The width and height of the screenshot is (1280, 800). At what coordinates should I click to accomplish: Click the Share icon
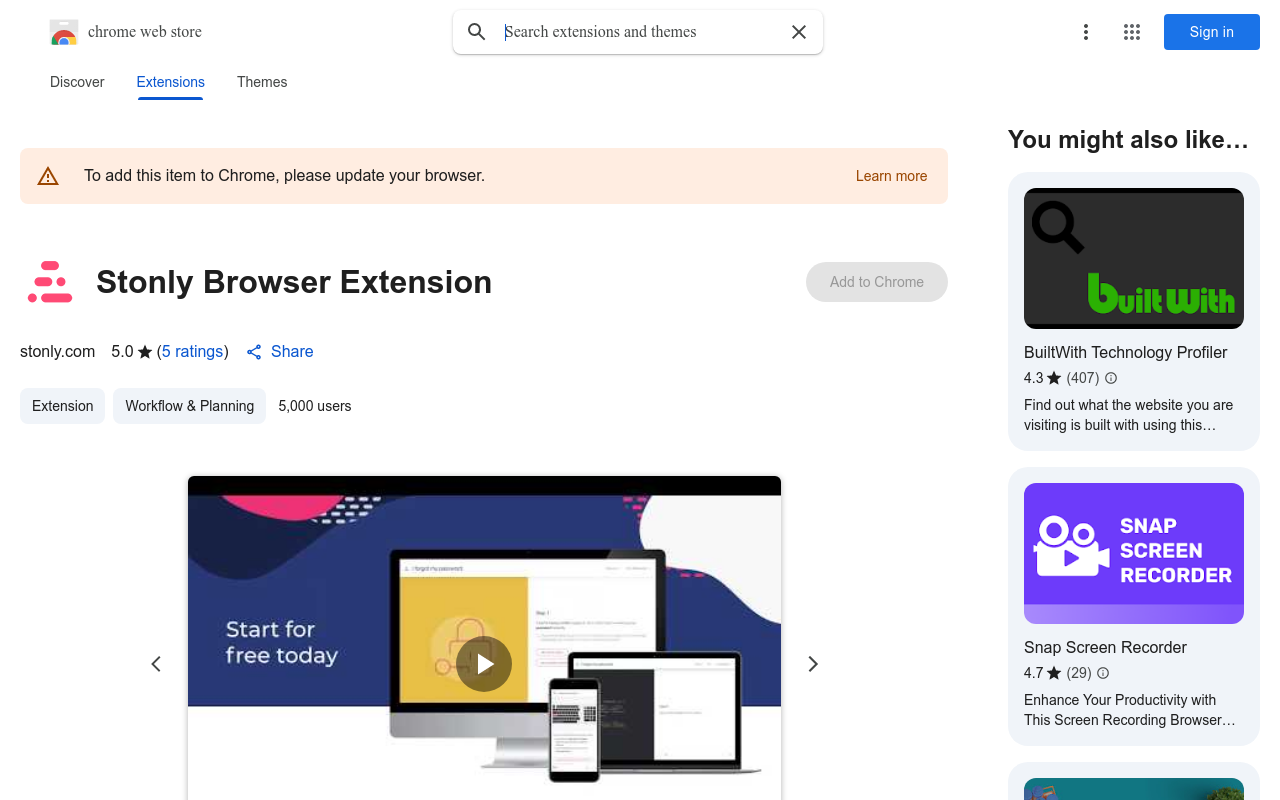[254, 352]
